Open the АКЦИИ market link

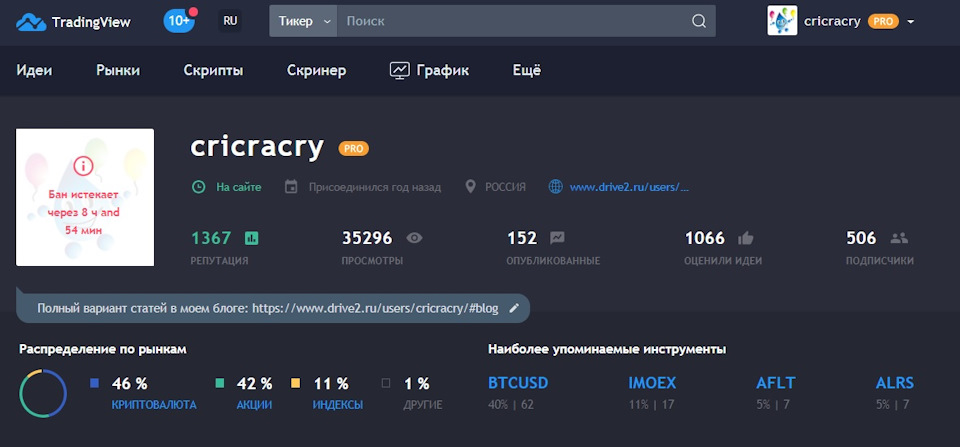click(x=254, y=405)
